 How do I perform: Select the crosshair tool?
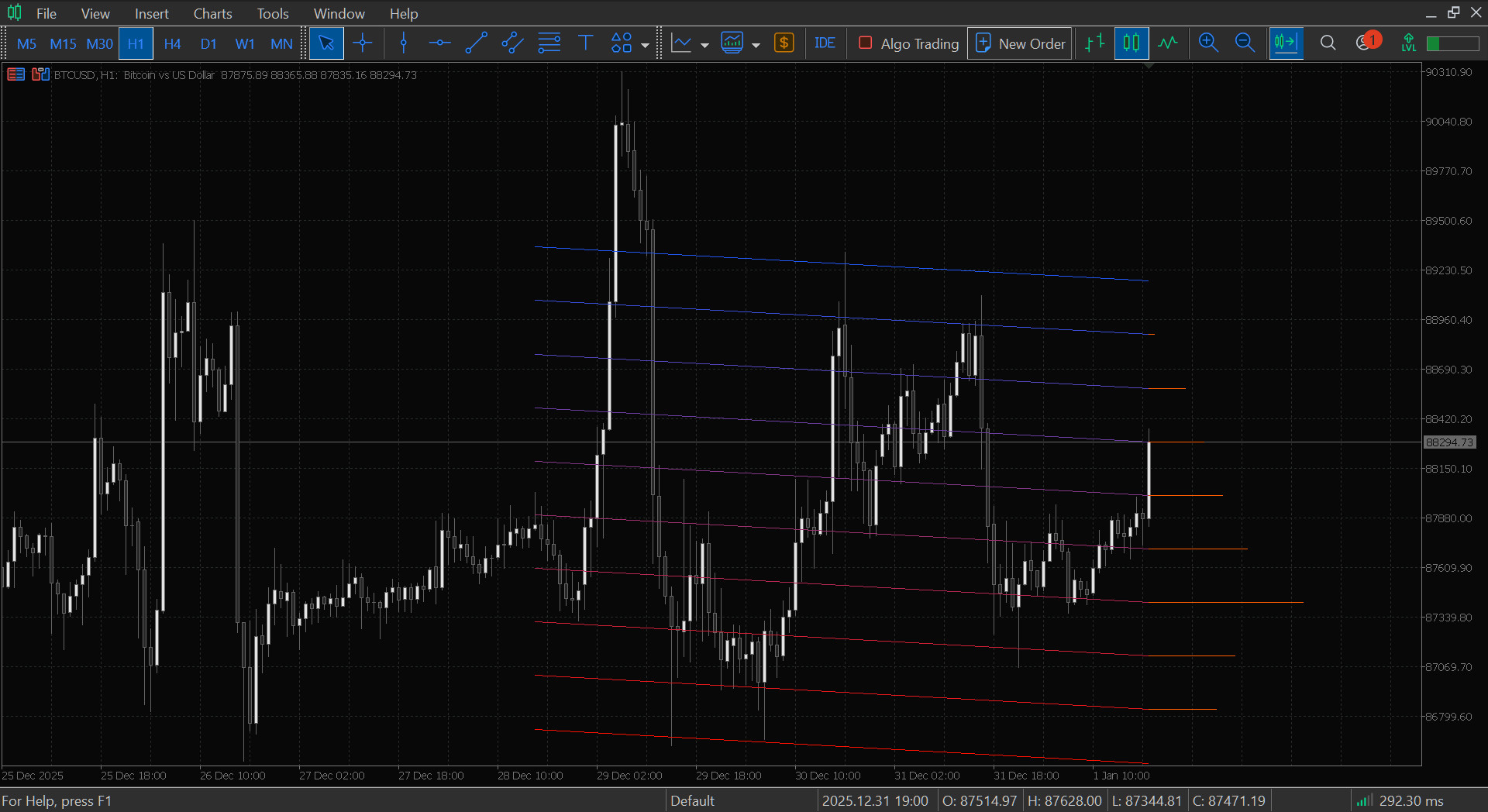click(x=363, y=43)
